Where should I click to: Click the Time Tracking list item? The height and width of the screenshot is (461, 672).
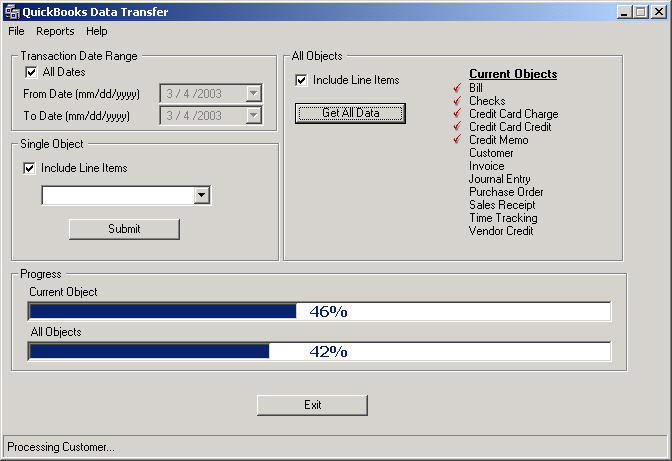point(503,218)
